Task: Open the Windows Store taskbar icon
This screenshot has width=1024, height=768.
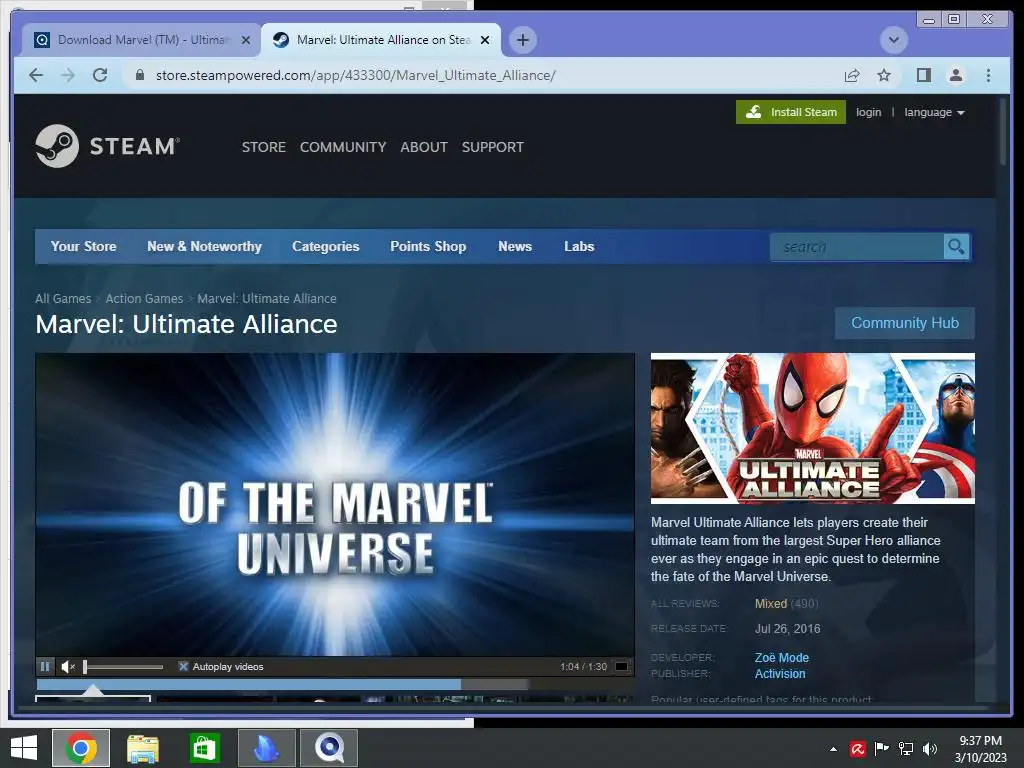Action: (x=204, y=748)
